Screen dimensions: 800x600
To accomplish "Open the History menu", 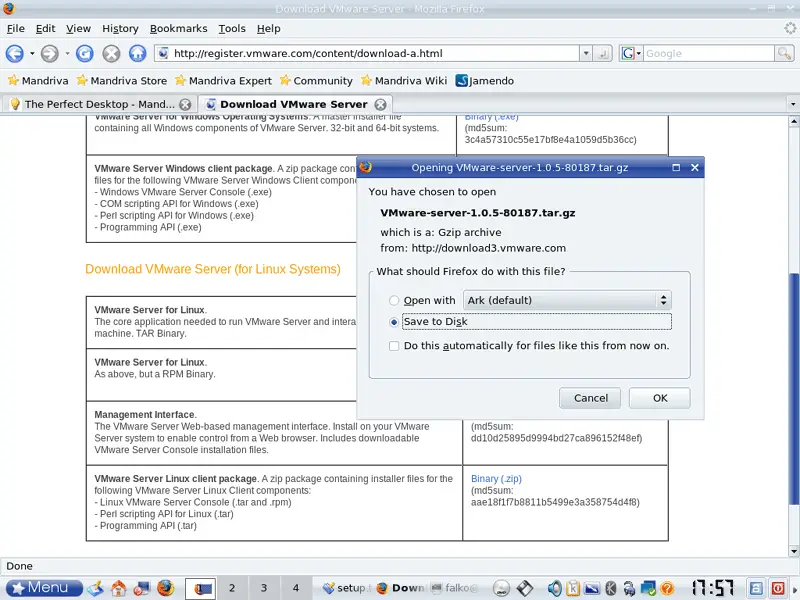I will tap(120, 29).
